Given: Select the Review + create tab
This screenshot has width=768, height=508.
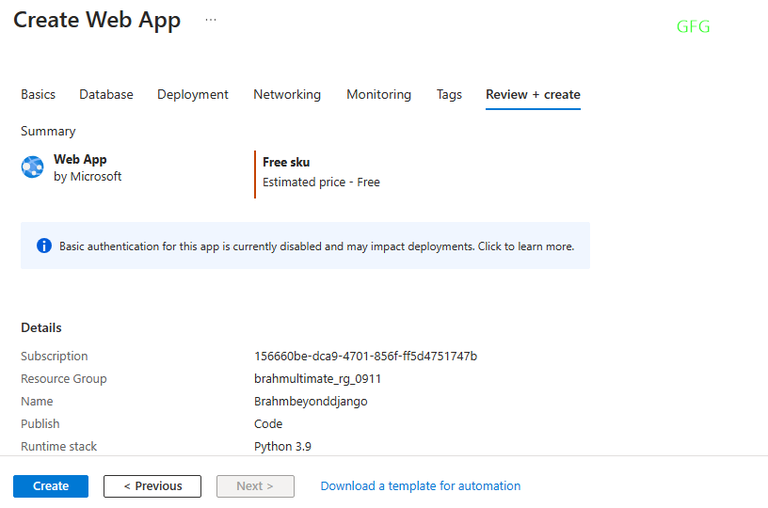Looking at the screenshot, I should [533, 94].
